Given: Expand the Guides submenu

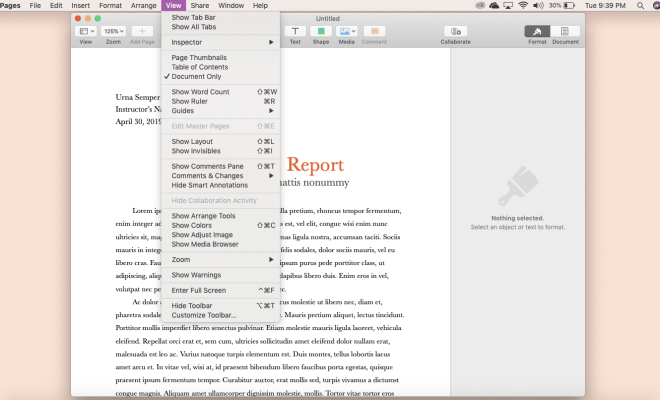Looking at the screenshot, I should [221, 111].
